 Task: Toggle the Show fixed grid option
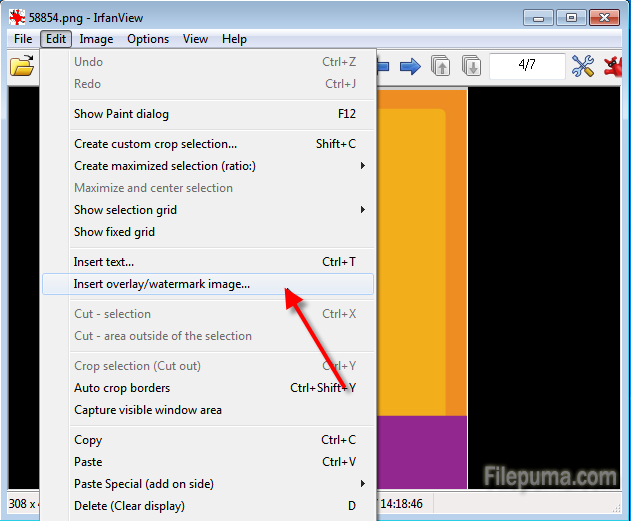pyautogui.click(x=114, y=232)
